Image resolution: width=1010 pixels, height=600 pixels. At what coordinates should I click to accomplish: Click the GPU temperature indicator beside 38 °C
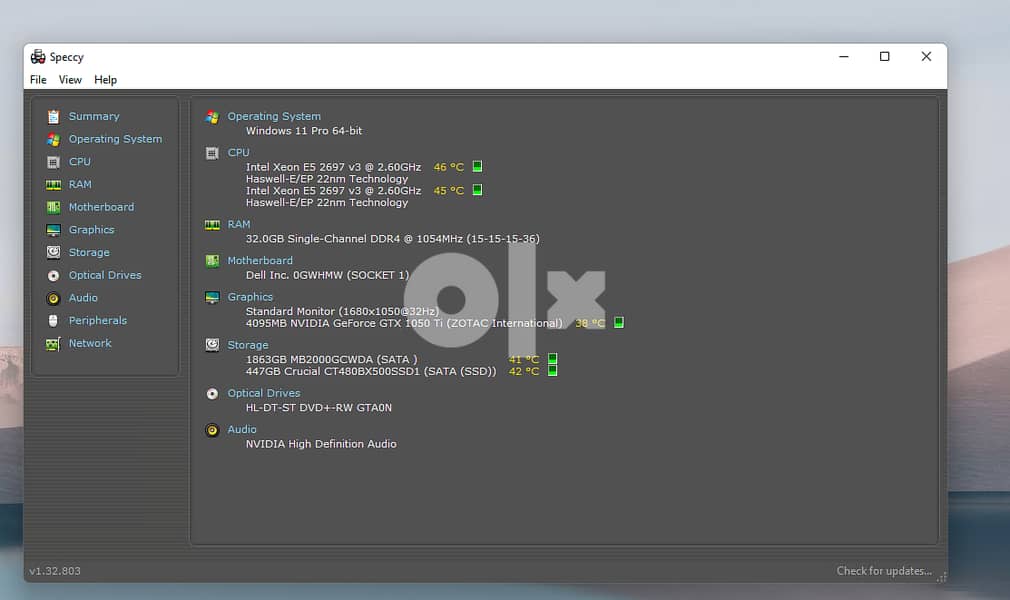pyautogui.click(x=618, y=323)
